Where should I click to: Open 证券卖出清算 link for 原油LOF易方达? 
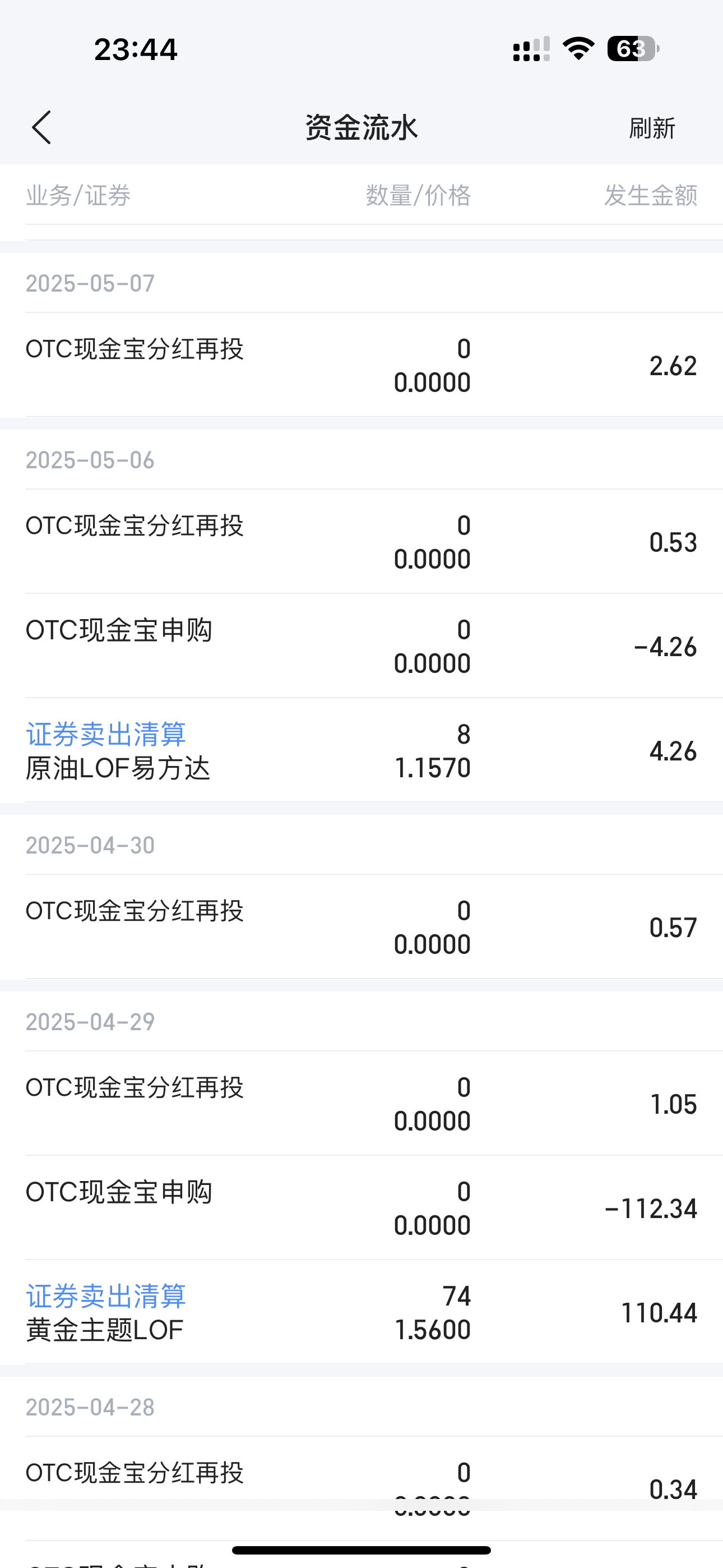pyautogui.click(x=106, y=734)
